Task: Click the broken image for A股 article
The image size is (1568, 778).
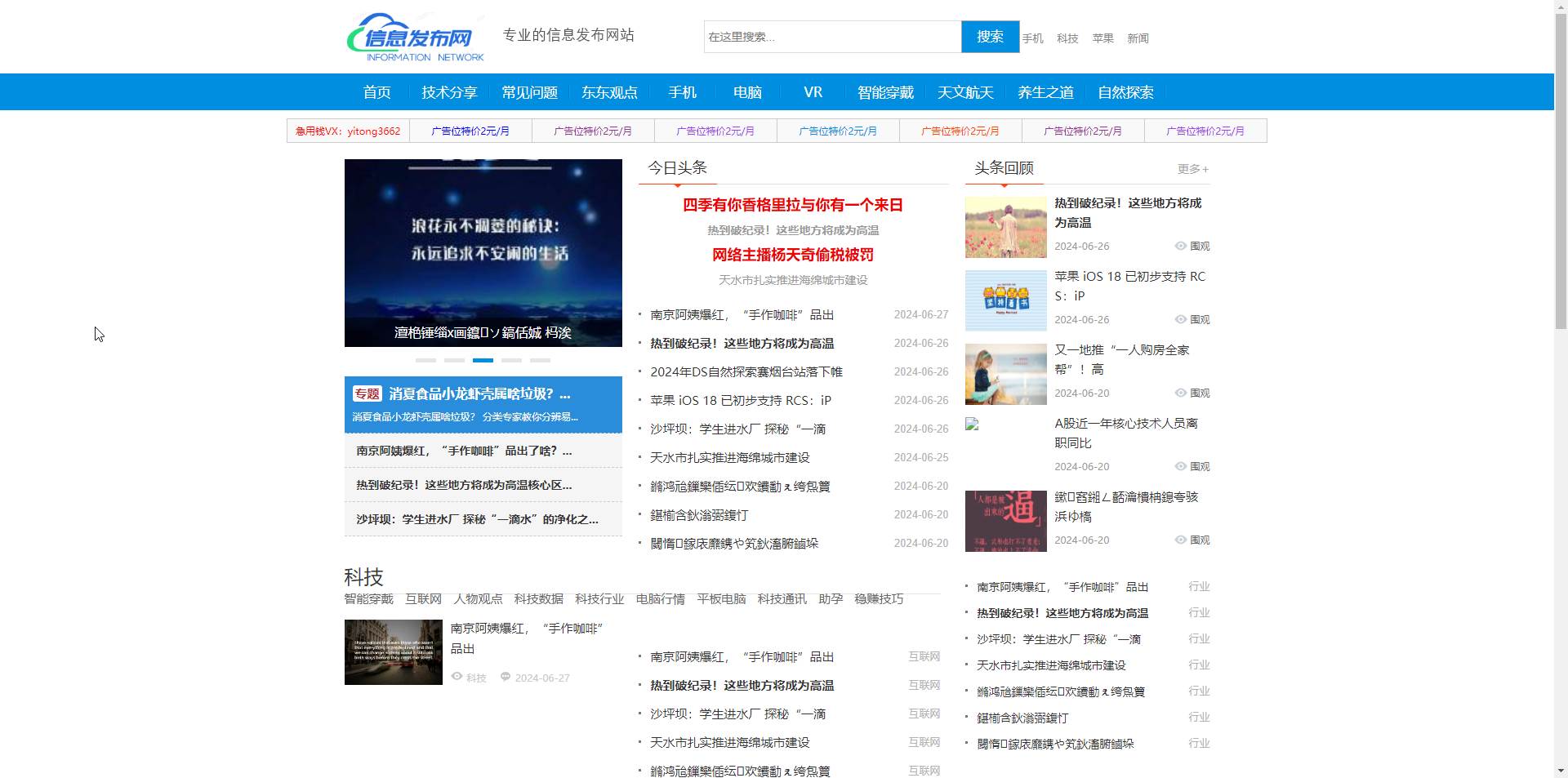Action: (x=972, y=425)
